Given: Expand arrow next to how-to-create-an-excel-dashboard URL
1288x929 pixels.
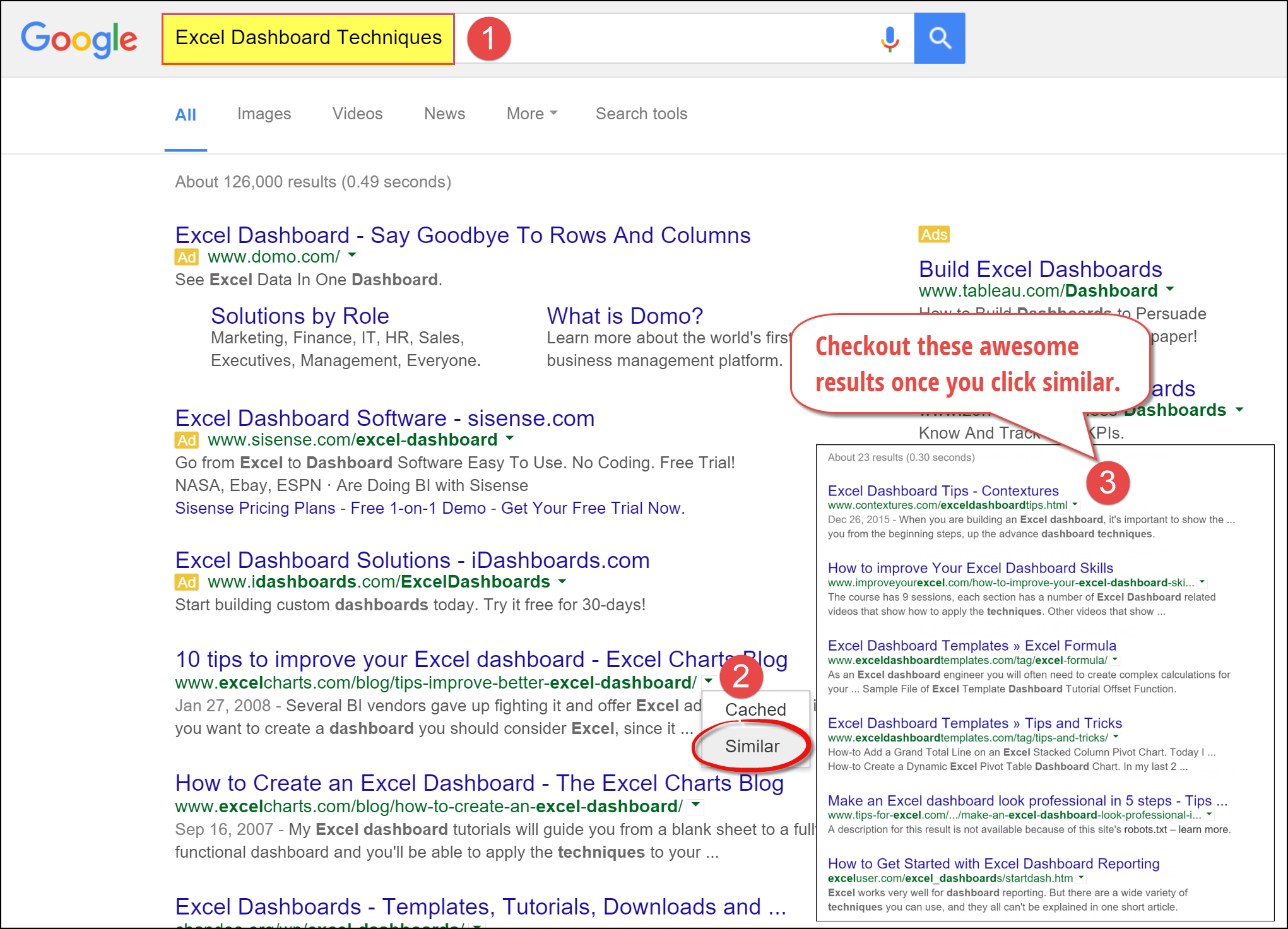Looking at the screenshot, I should 695,805.
